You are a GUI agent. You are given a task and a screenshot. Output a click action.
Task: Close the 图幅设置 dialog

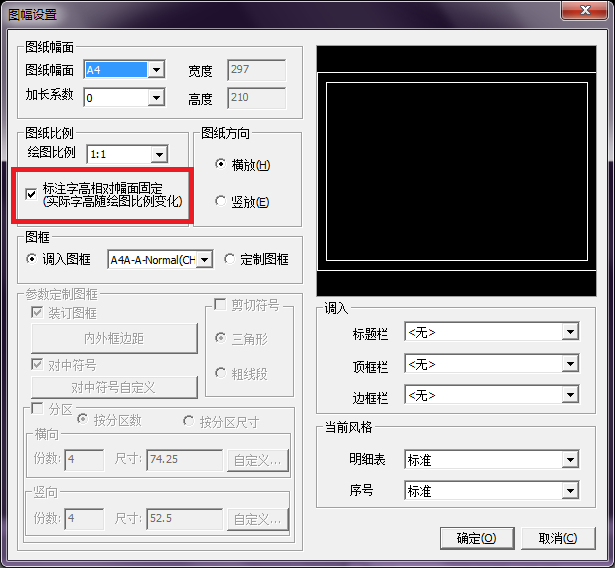(585, 10)
